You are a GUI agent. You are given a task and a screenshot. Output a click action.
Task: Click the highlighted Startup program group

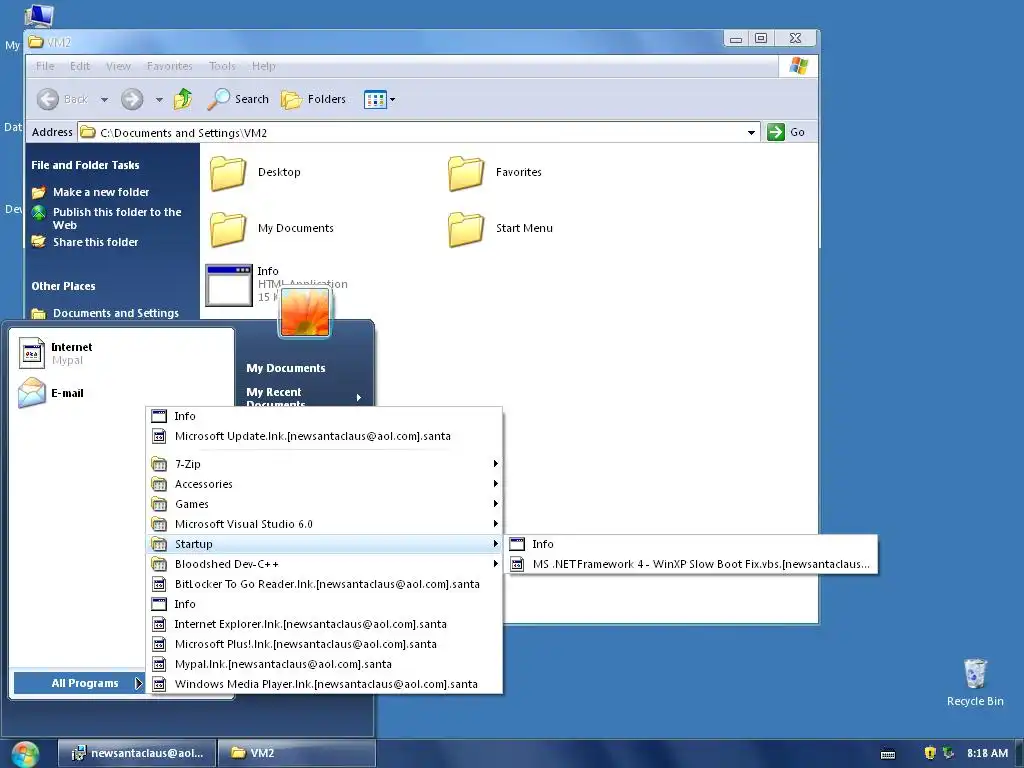[325, 544]
